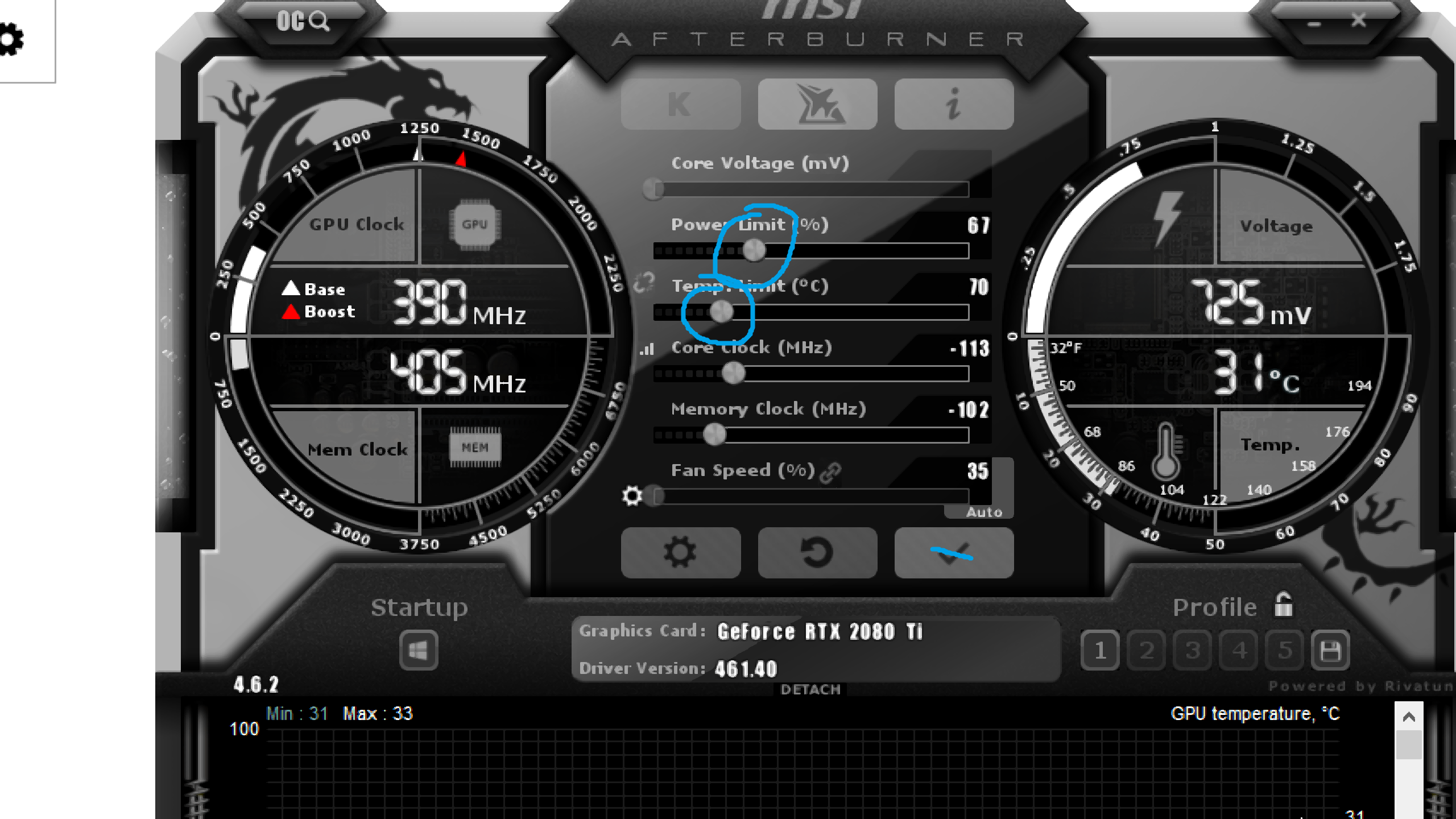
Task: Open the MSI plane logo button
Action: [x=817, y=105]
